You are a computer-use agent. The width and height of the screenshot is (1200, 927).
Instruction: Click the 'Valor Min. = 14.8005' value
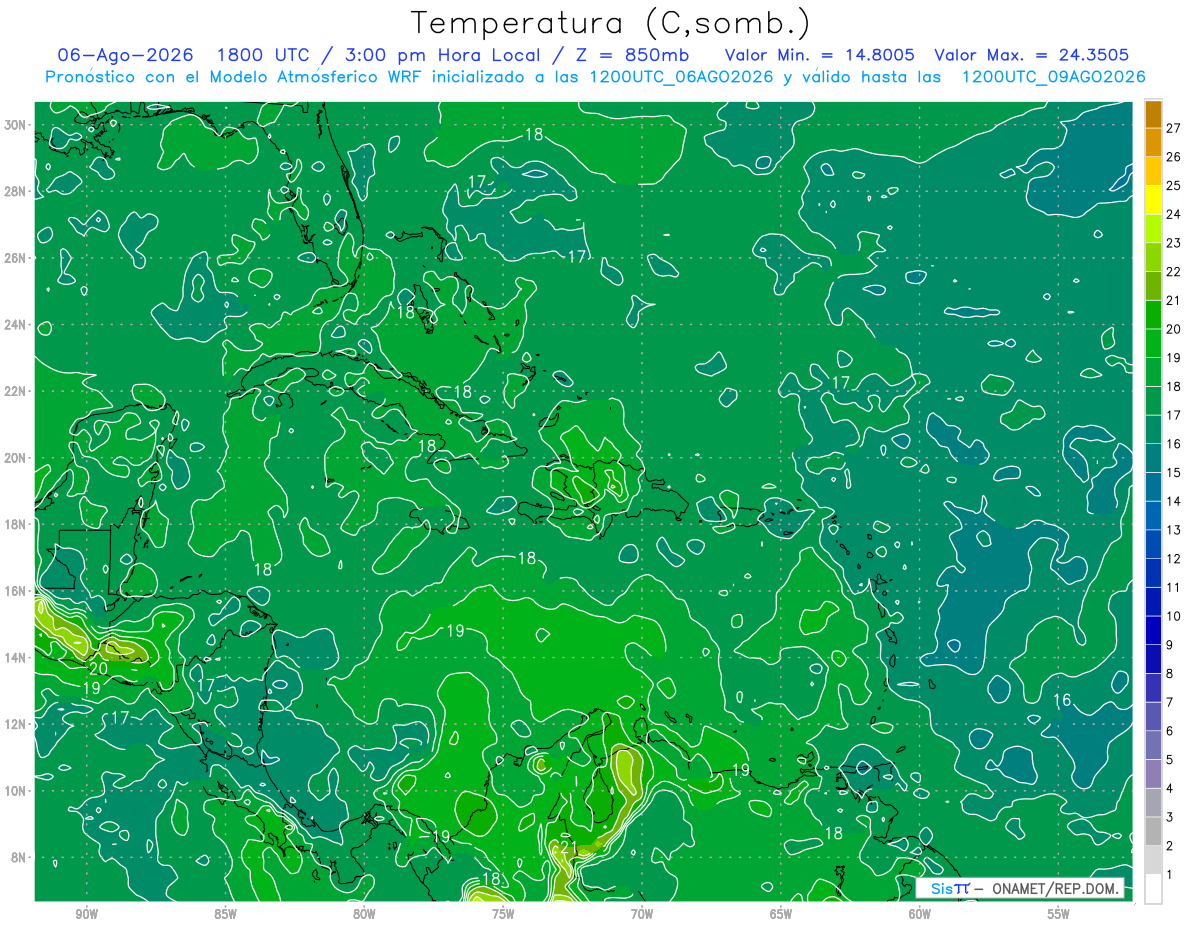coord(818,55)
